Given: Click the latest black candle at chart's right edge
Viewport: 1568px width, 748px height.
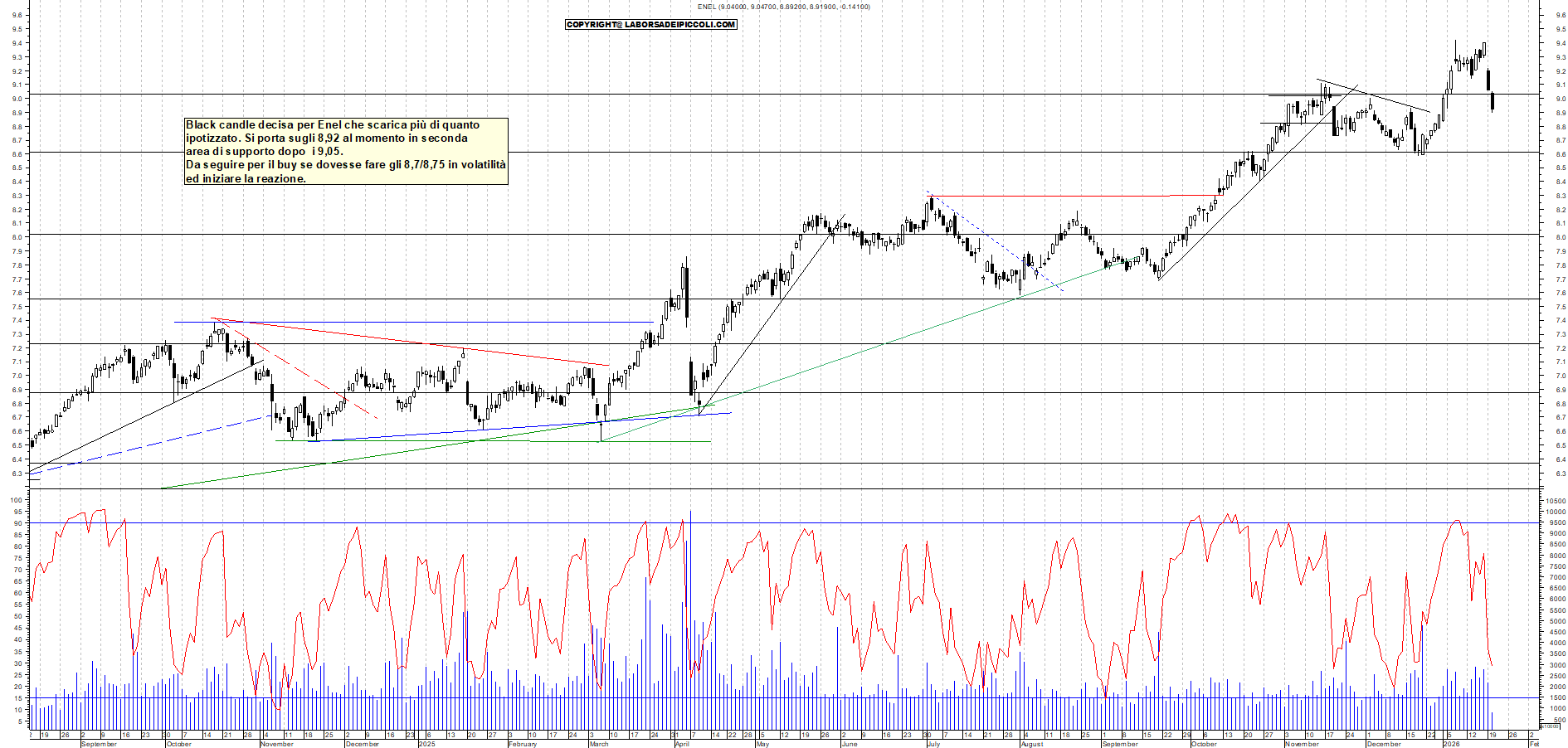Looking at the screenshot, I should click(x=1493, y=101).
